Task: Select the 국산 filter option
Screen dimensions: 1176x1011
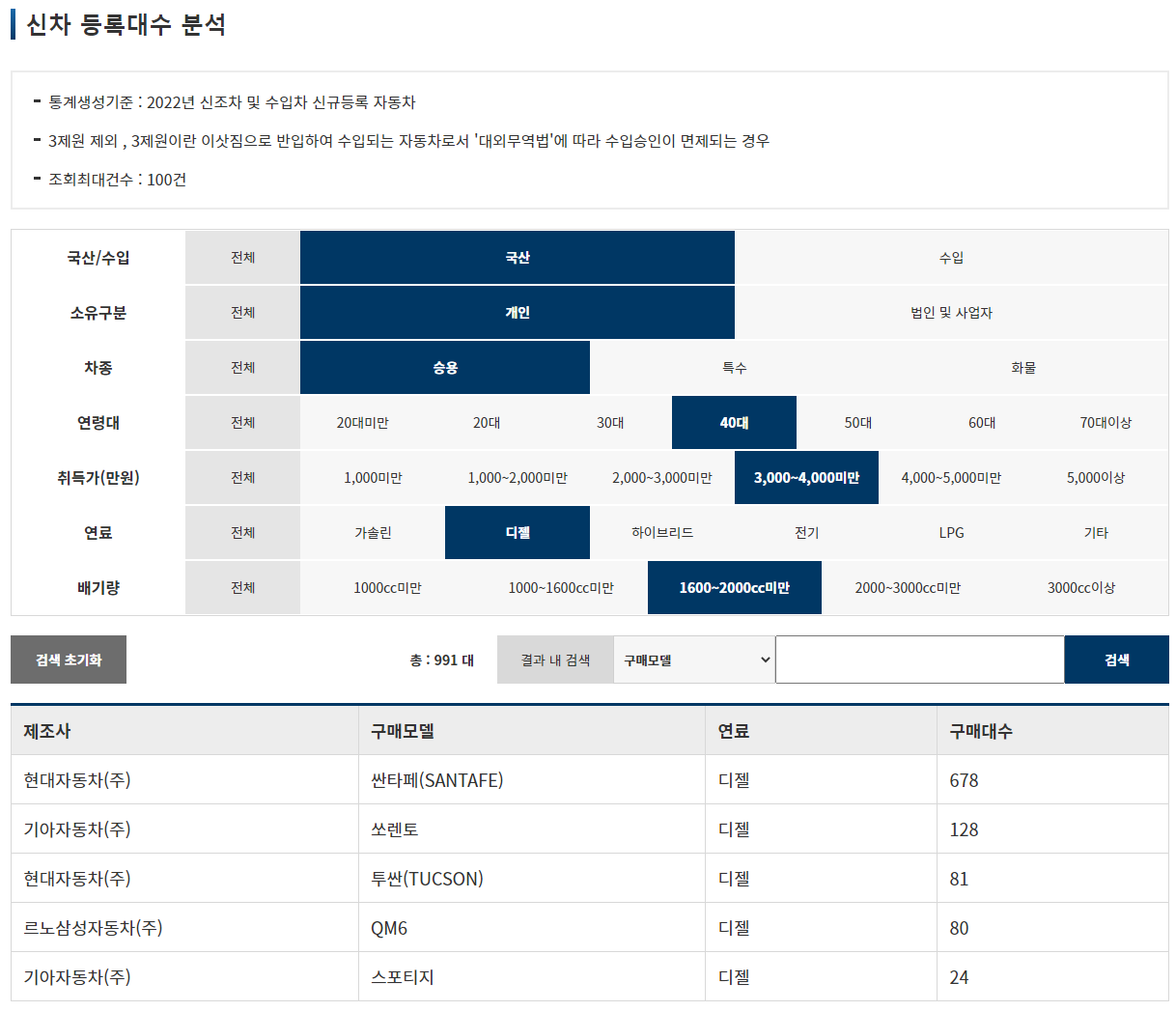Action: (518, 258)
